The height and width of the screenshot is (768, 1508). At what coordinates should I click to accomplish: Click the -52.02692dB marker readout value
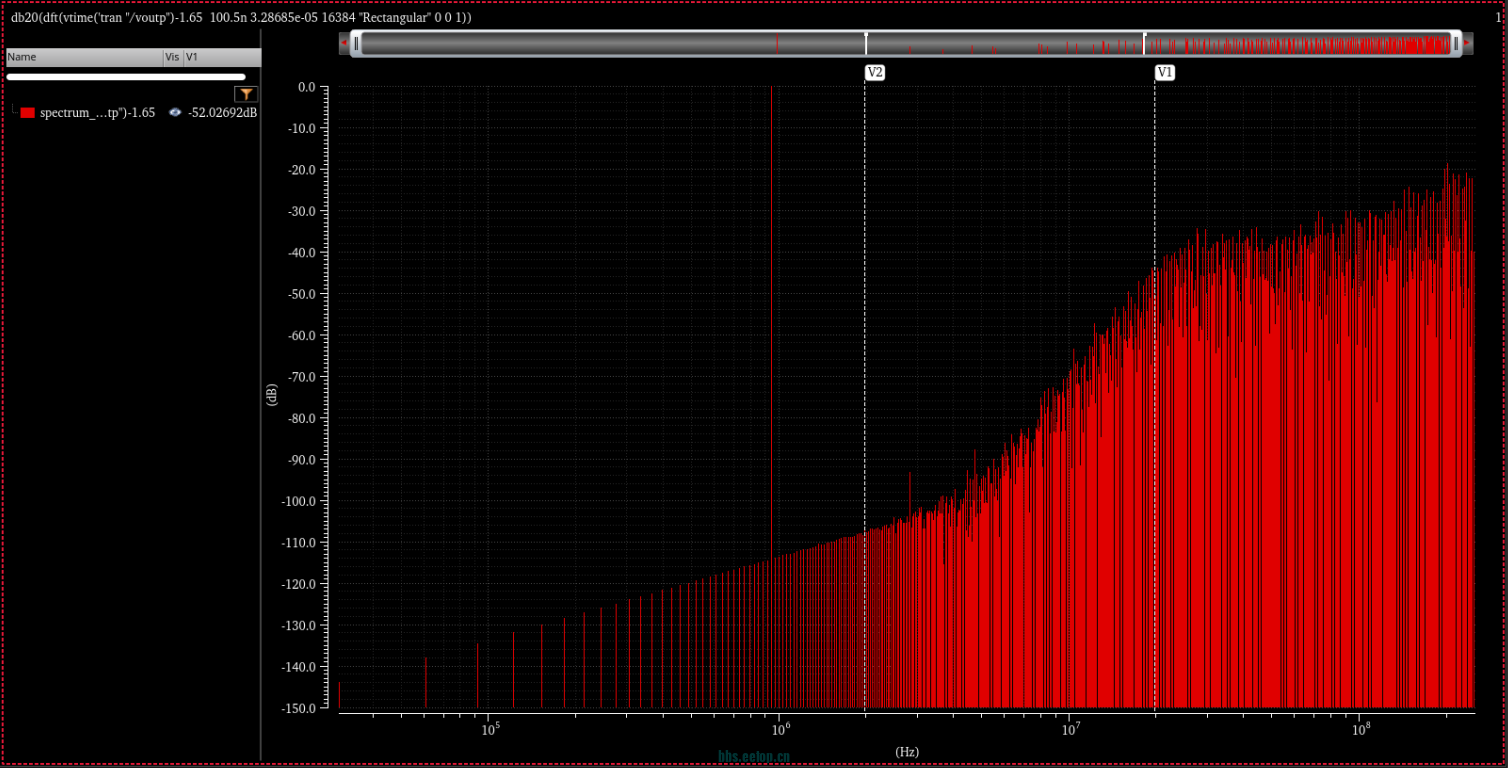(222, 113)
